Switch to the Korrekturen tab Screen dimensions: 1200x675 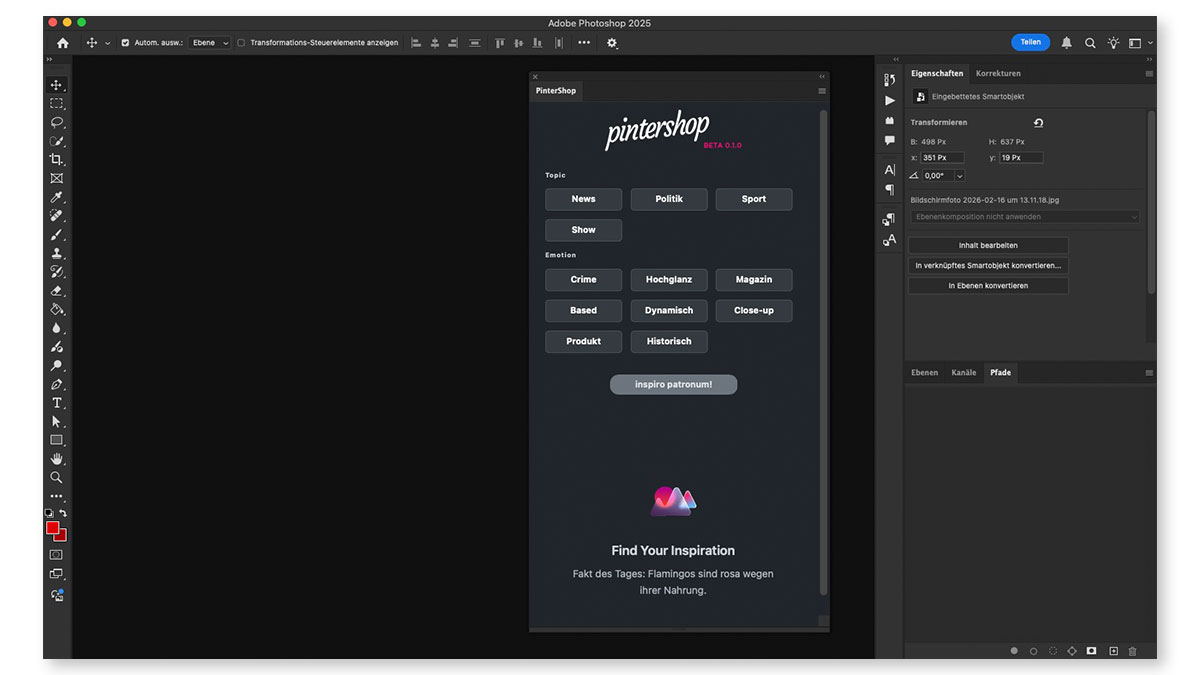click(x=998, y=73)
